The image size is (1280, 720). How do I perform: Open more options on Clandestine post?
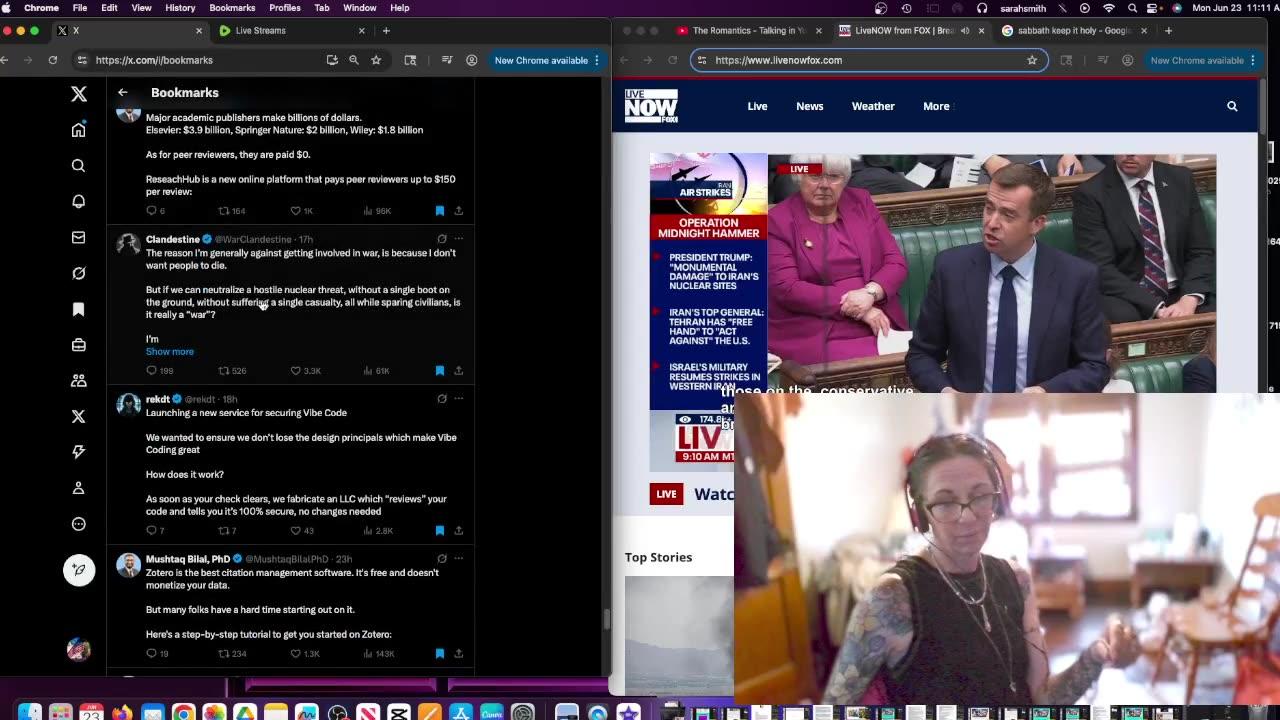tap(459, 239)
